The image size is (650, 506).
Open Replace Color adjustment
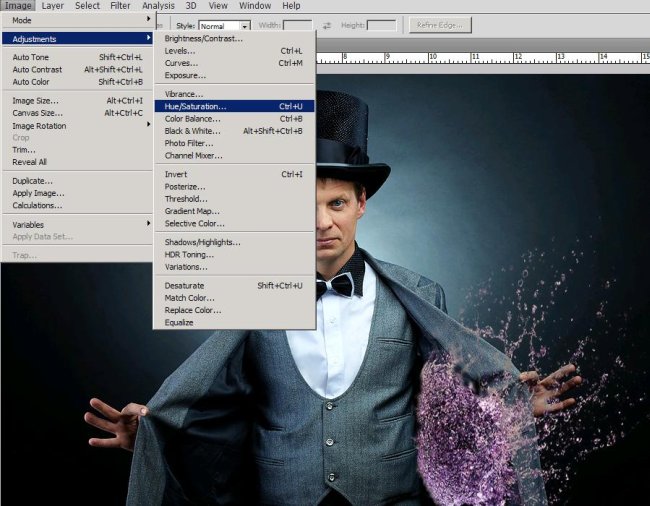(x=234, y=310)
